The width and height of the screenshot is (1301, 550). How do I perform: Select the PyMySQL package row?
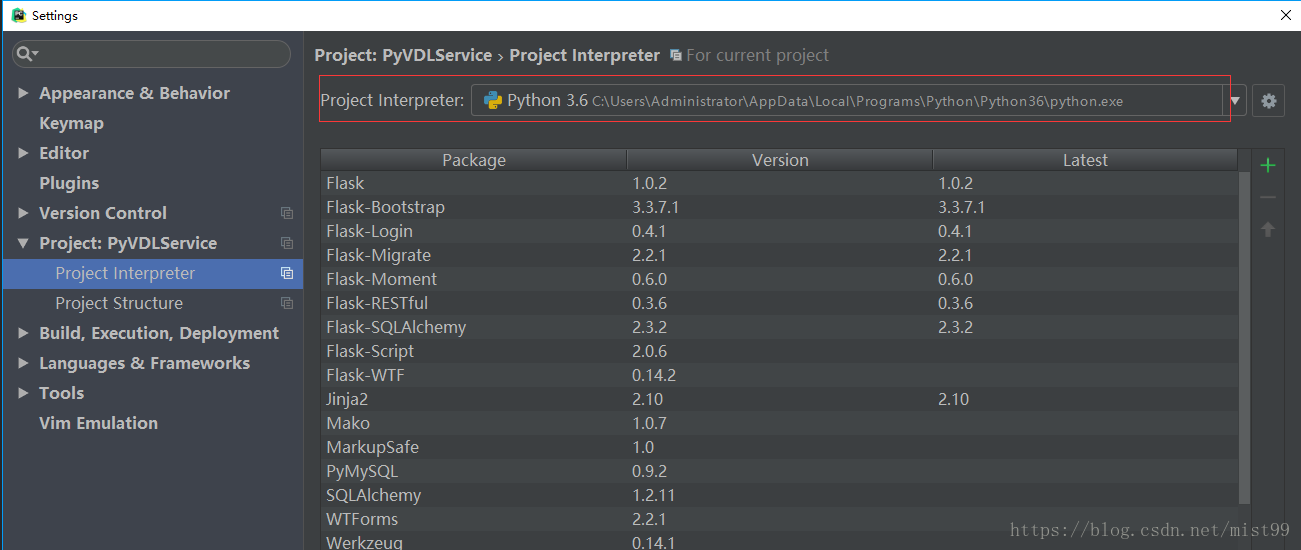coord(779,471)
